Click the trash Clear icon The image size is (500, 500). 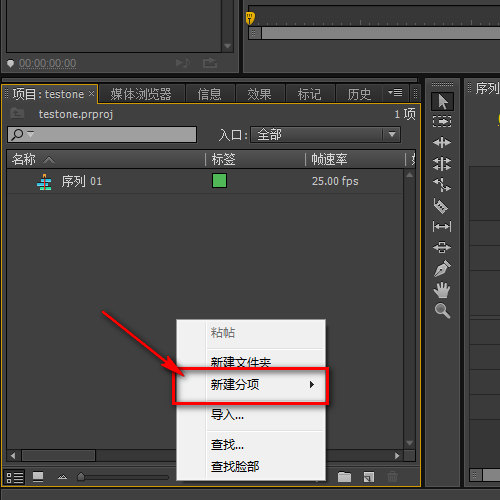tap(392, 477)
